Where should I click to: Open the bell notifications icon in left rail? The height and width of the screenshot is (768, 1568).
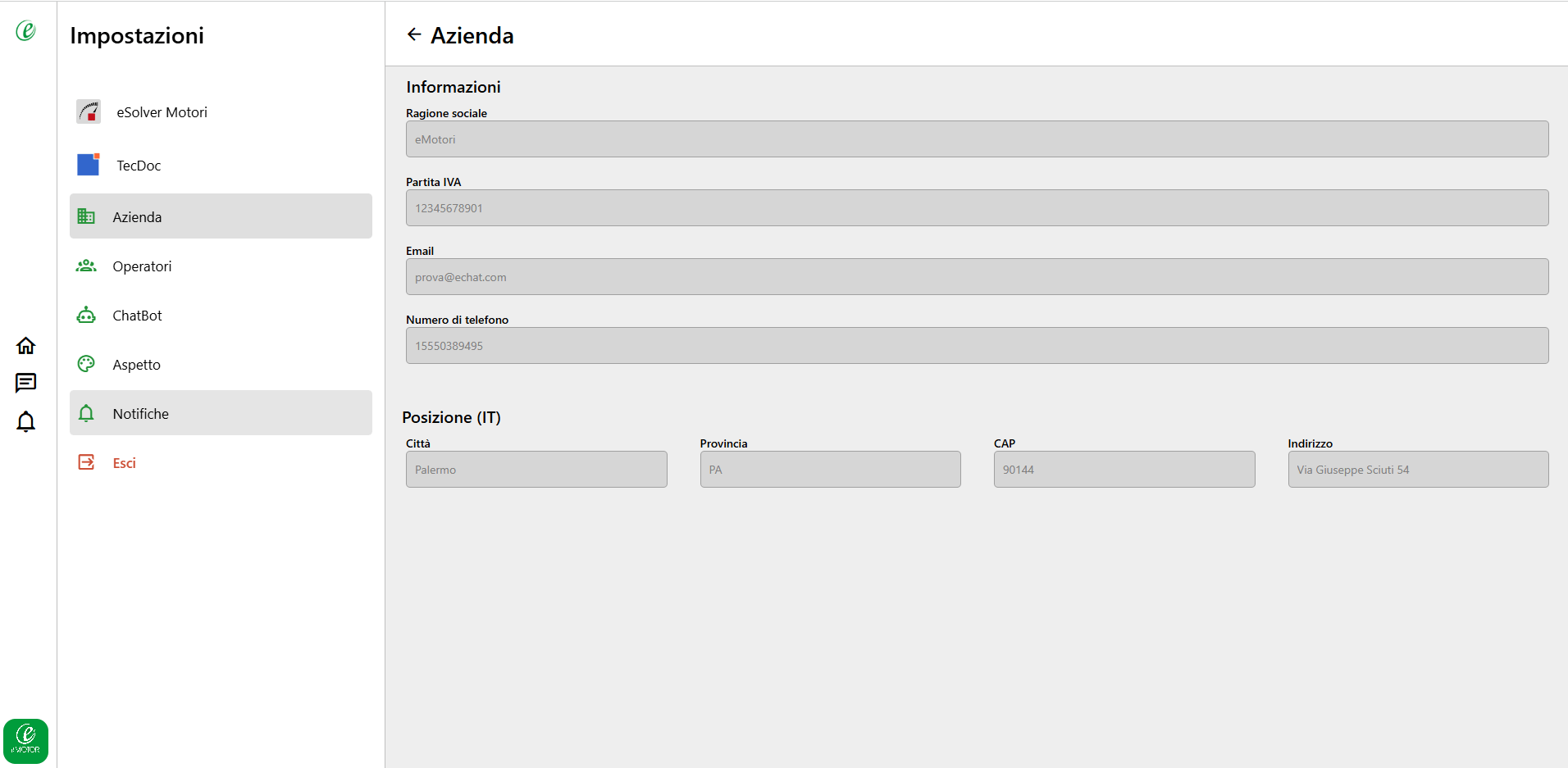coord(25,421)
